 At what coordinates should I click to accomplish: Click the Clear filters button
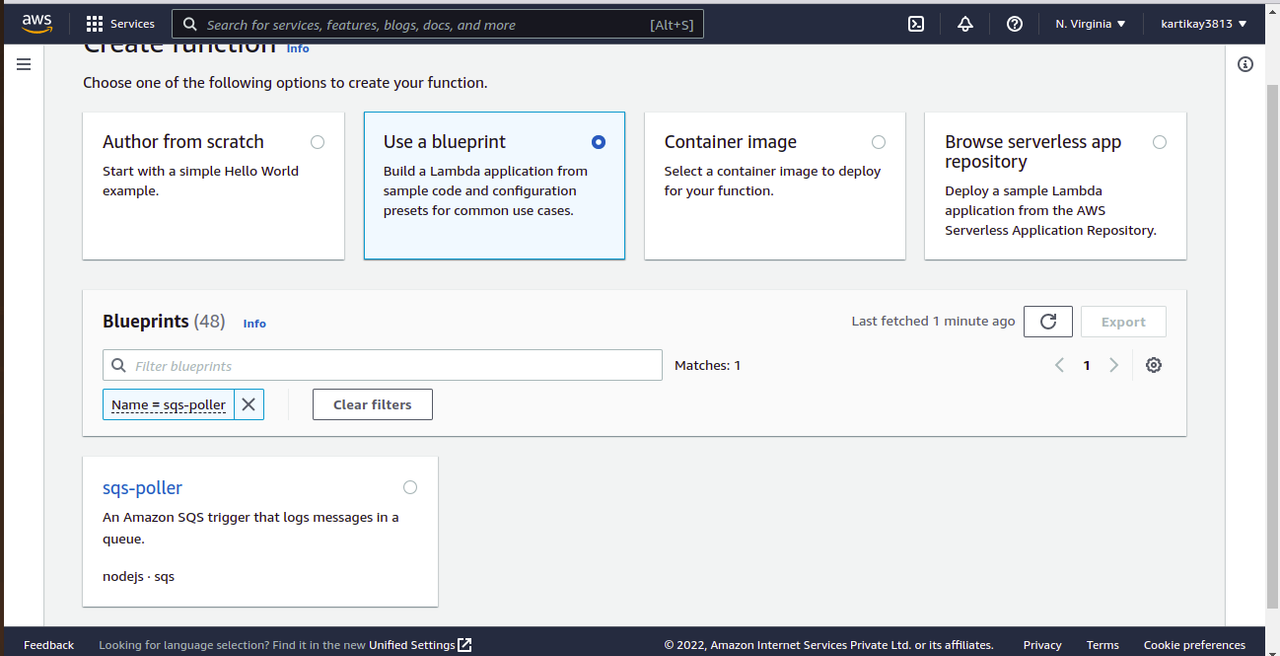pos(372,404)
